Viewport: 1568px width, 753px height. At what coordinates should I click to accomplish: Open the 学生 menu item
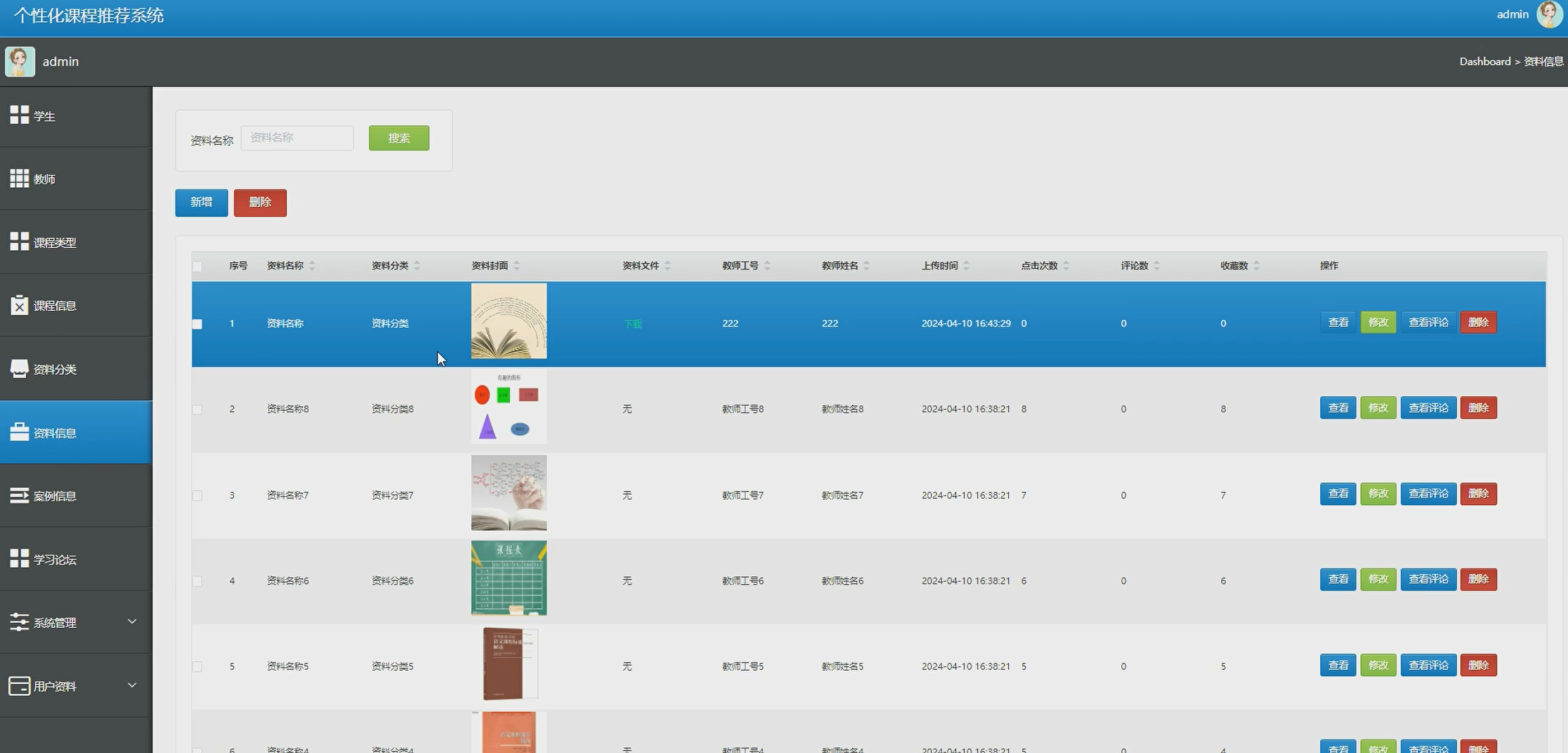point(76,116)
